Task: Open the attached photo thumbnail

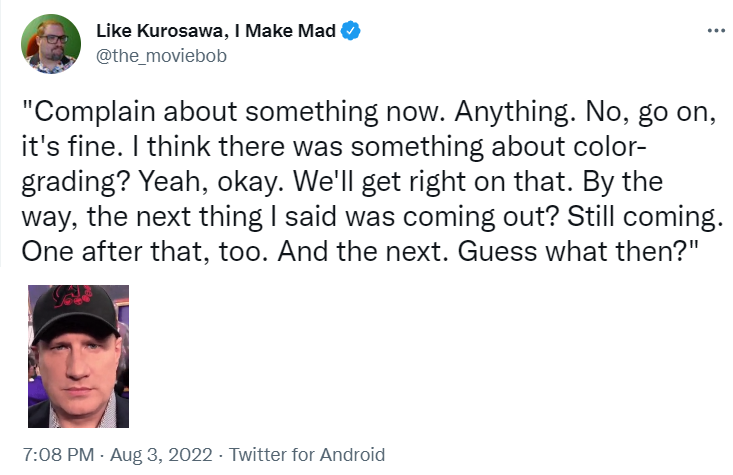Action: coord(78,355)
